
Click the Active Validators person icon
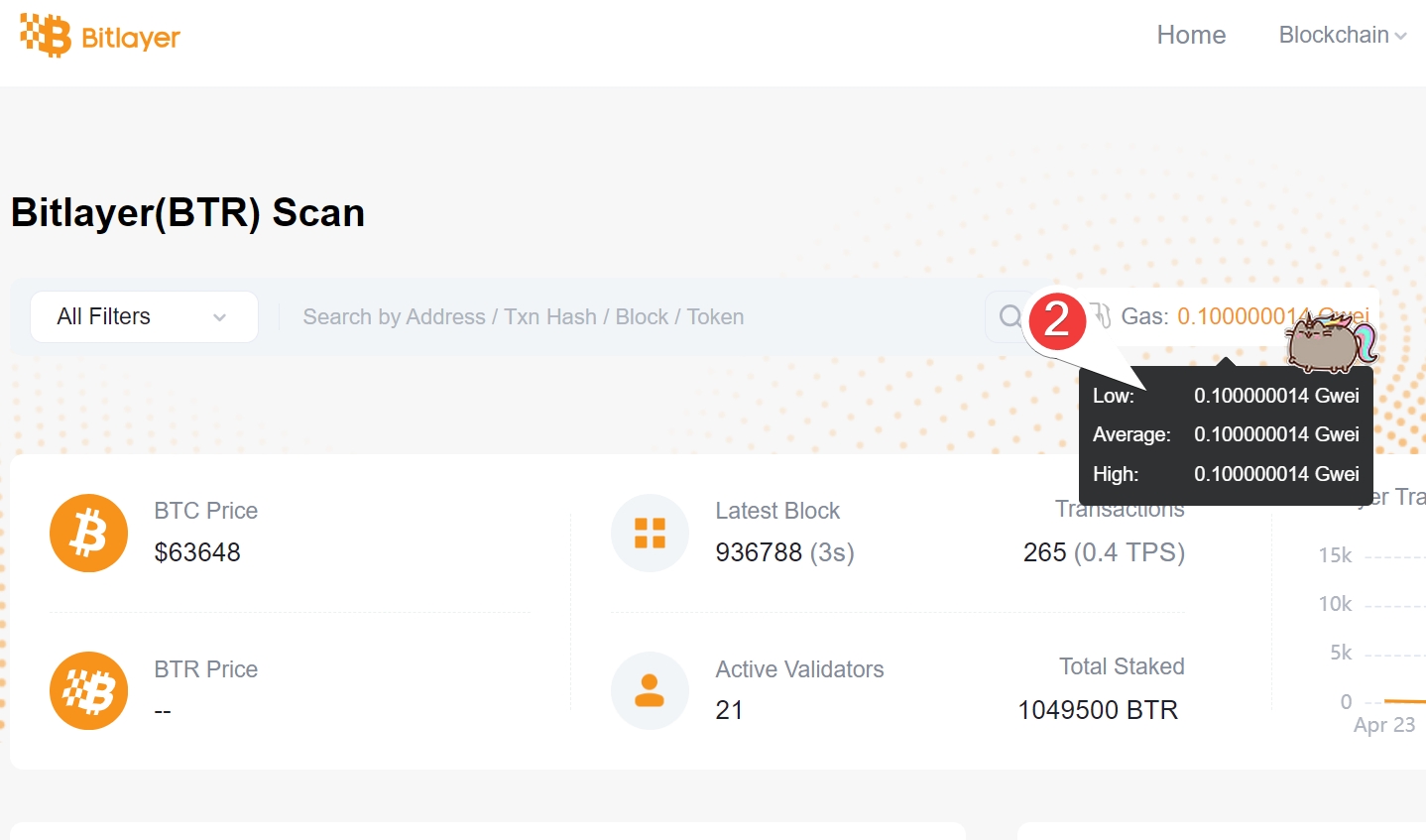650,690
